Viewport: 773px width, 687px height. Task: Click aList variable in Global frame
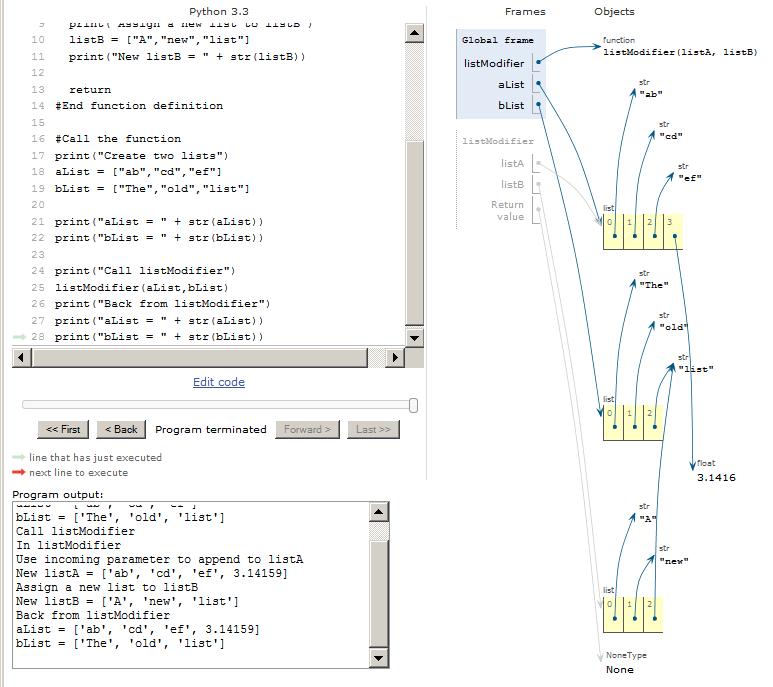(511, 85)
